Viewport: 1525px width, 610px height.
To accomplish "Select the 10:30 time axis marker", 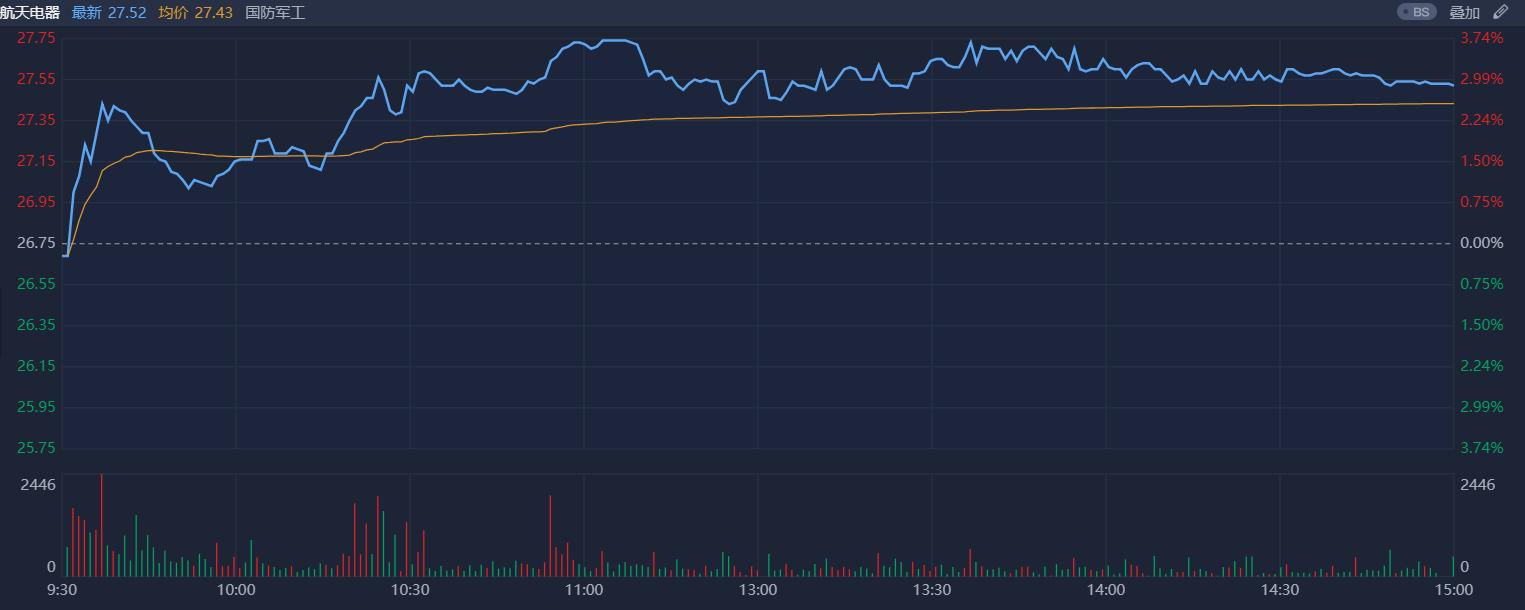I will pos(410,590).
